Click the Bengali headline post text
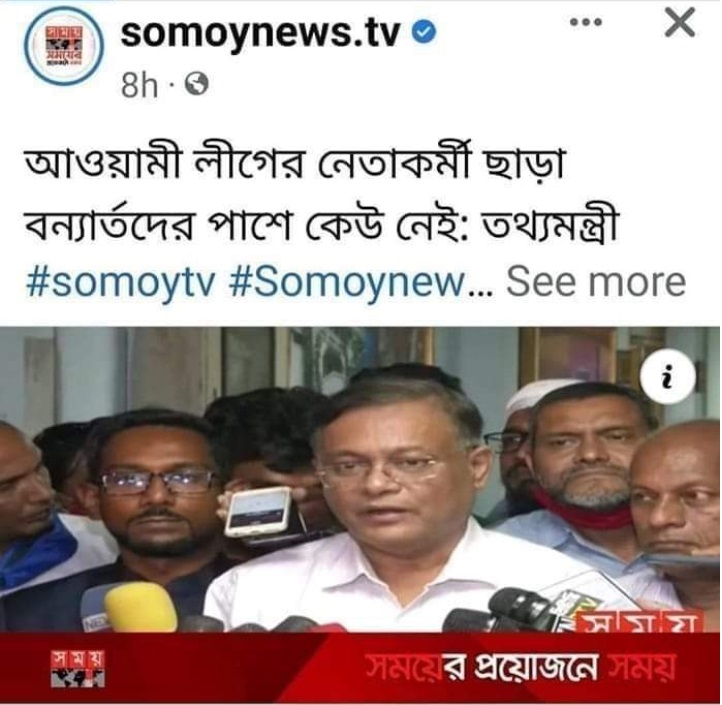The image size is (722, 705). pos(320,195)
